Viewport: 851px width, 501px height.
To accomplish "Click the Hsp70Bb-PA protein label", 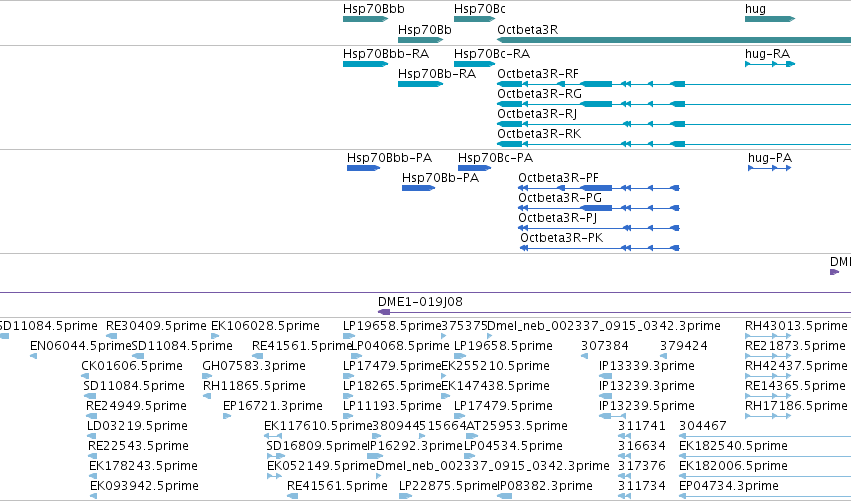I will click(x=440, y=178).
